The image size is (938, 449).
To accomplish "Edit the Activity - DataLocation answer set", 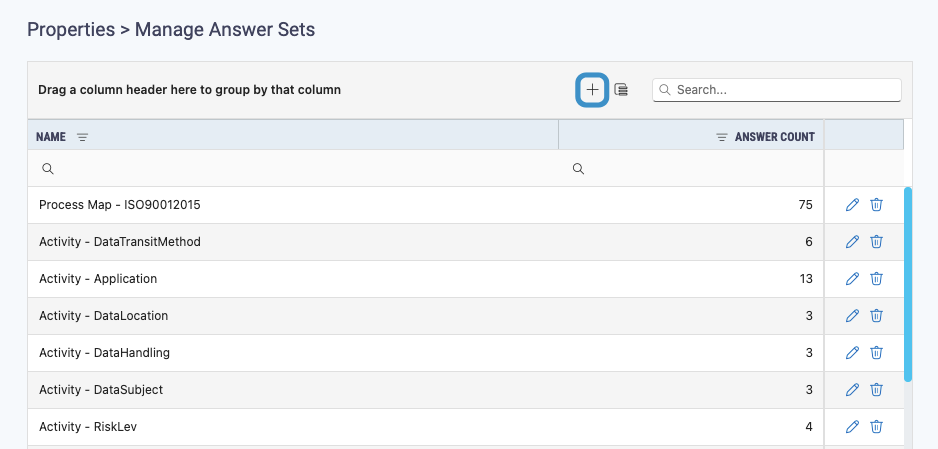I will [x=852, y=316].
